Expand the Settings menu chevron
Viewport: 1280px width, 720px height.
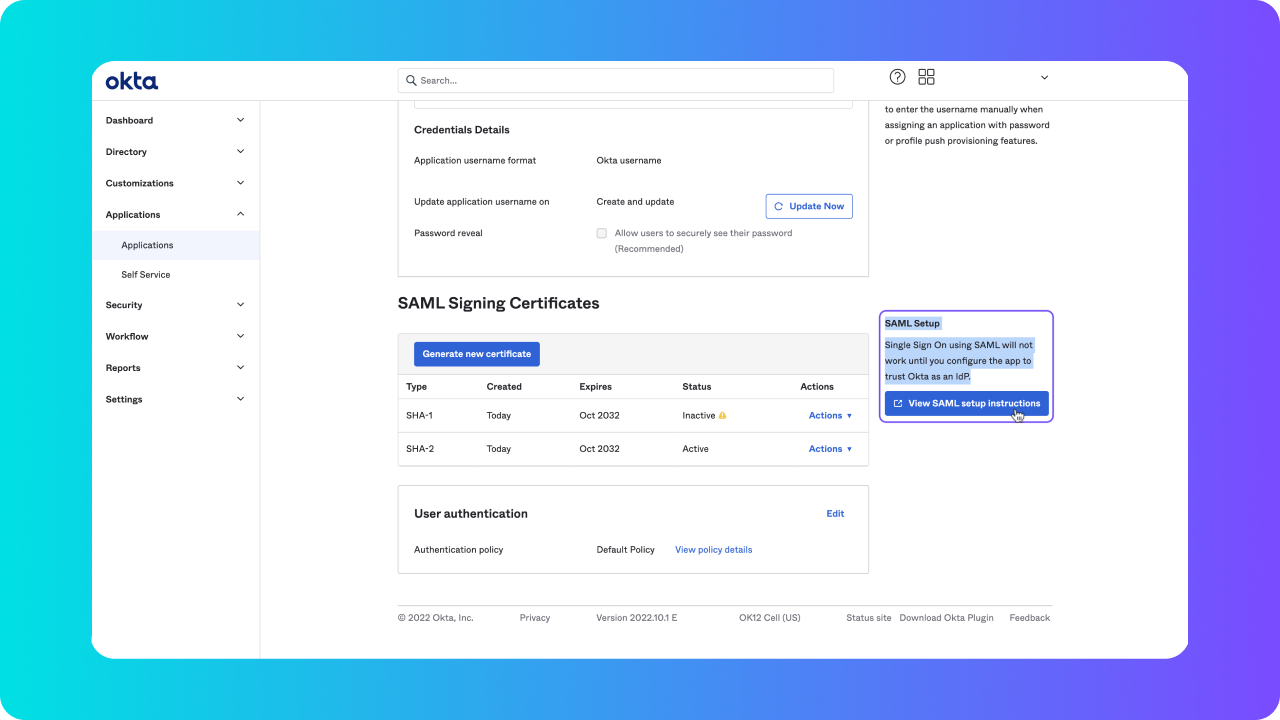tap(240, 399)
